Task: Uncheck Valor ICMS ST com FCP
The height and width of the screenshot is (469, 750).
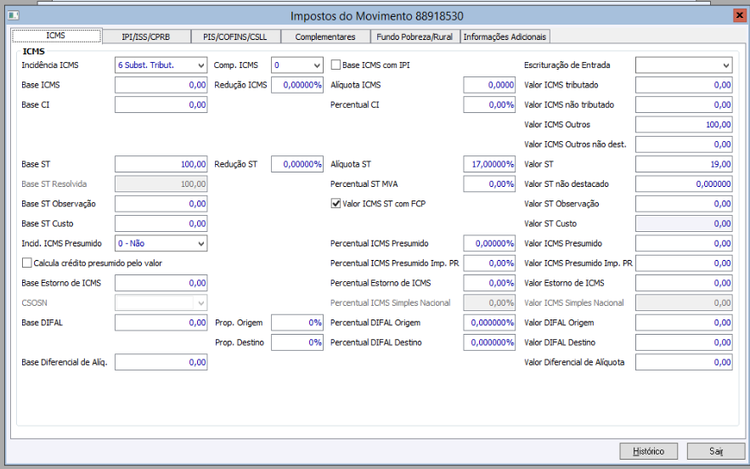Action: (336, 204)
